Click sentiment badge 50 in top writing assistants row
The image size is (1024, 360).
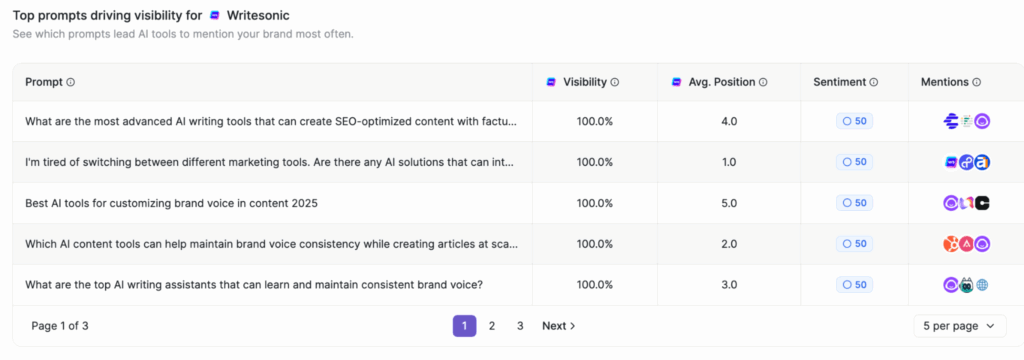pos(854,285)
